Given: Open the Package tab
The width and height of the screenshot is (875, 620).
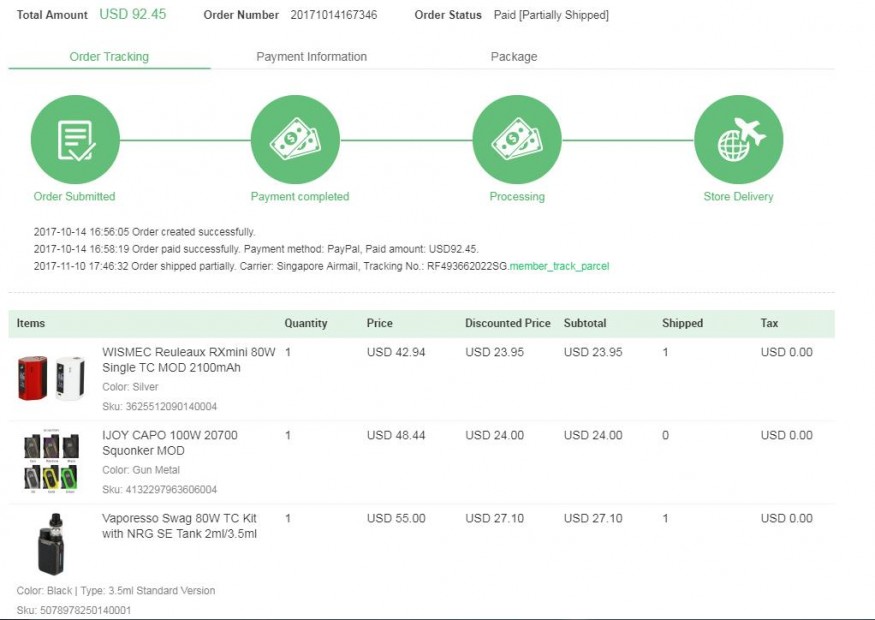Looking at the screenshot, I should [514, 57].
